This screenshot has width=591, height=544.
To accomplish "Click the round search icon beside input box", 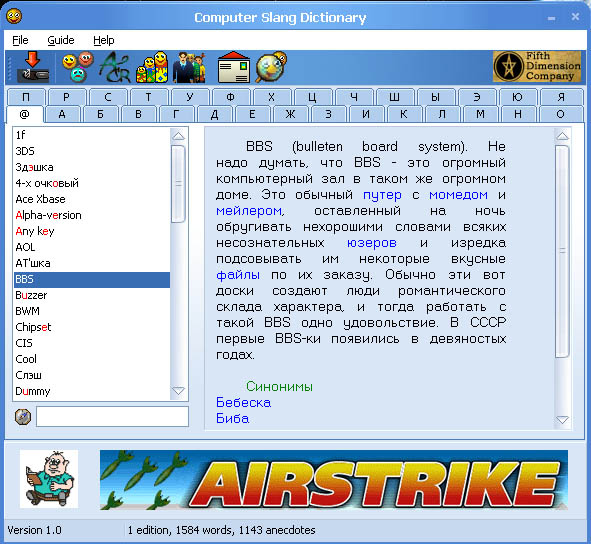I will pos(23,417).
